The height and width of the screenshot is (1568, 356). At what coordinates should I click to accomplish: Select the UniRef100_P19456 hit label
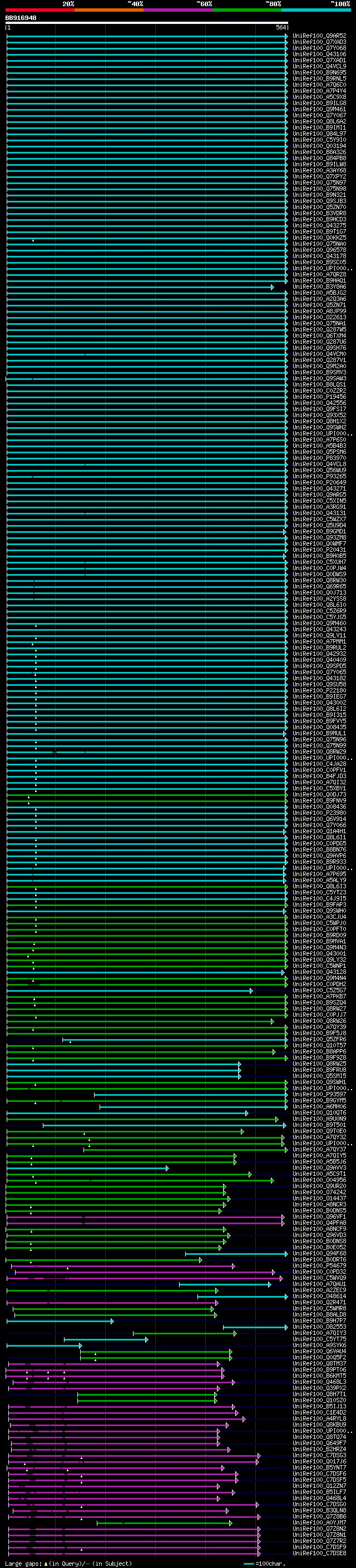coord(319,397)
